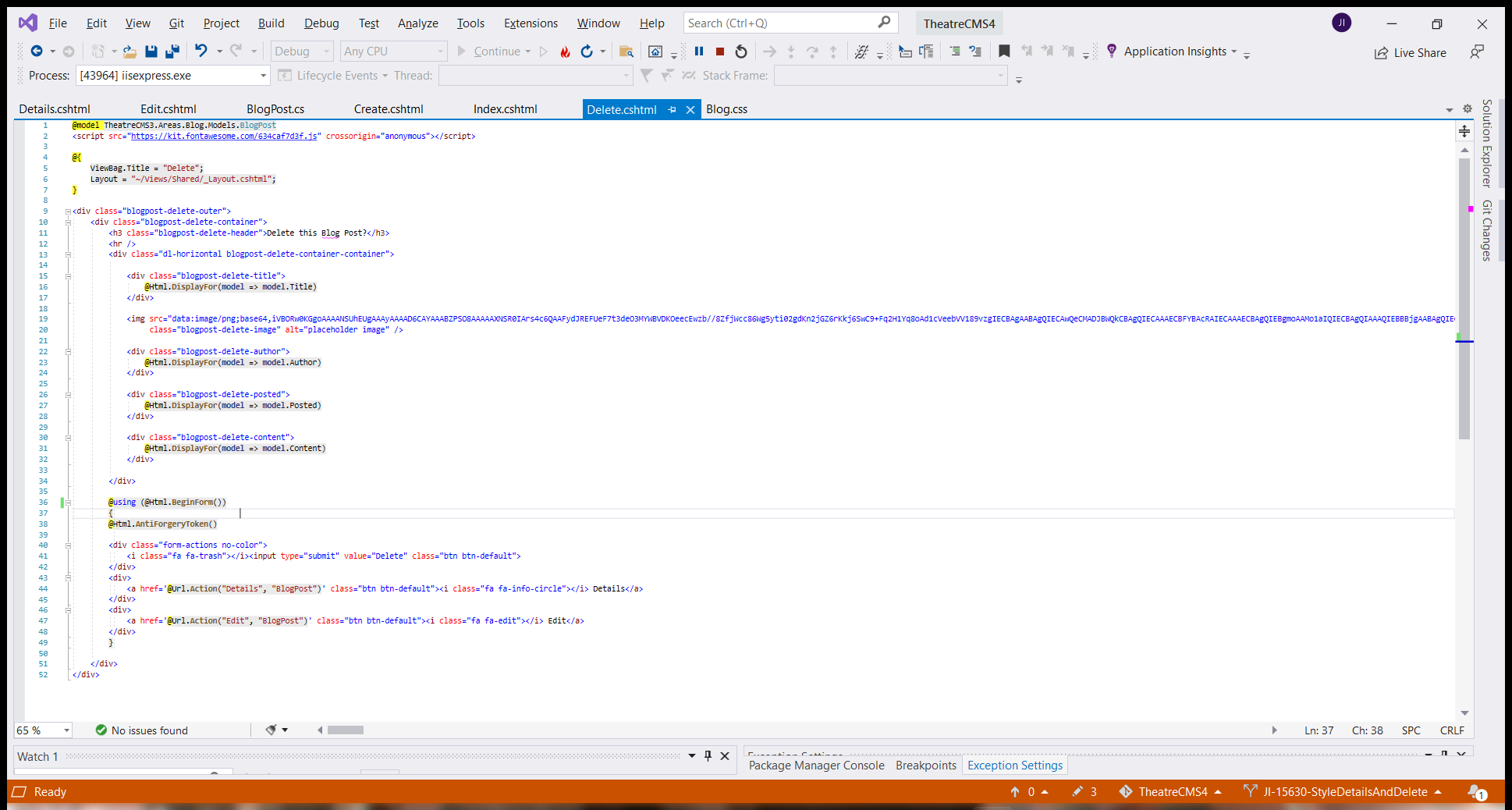Viewport: 1512px width, 810px height.
Task: Click the Navigate Backward arrow icon
Action: coord(37,52)
